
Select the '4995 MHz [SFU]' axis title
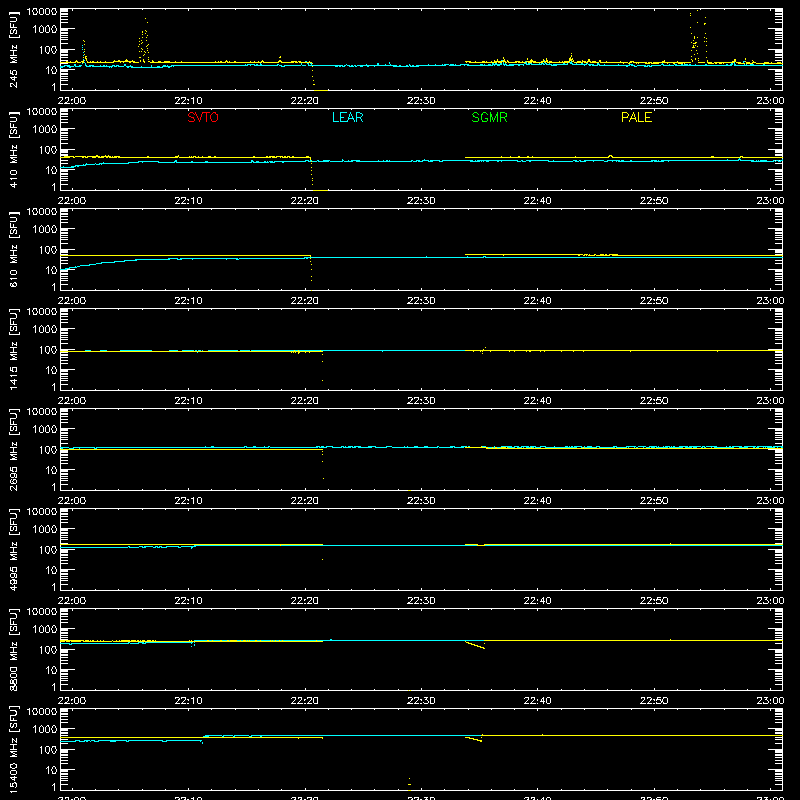click(x=13, y=549)
